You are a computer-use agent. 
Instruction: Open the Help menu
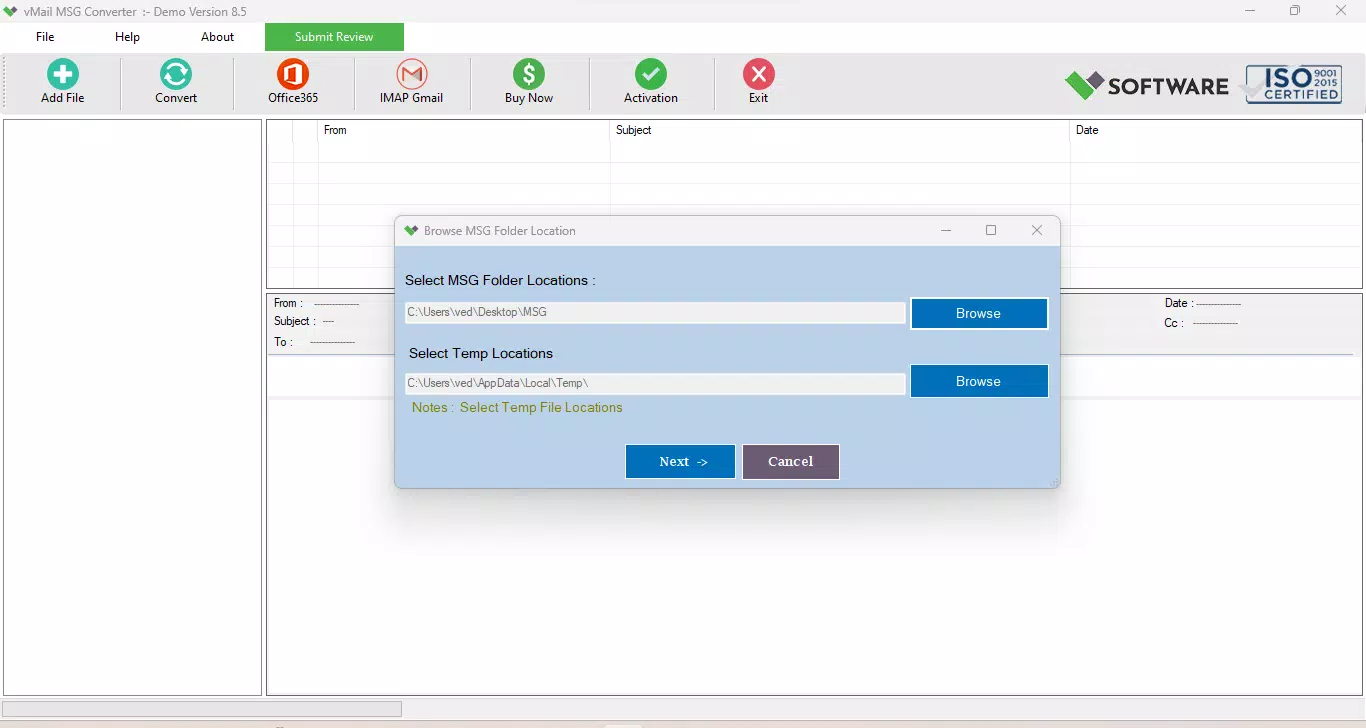click(x=127, y=37)
